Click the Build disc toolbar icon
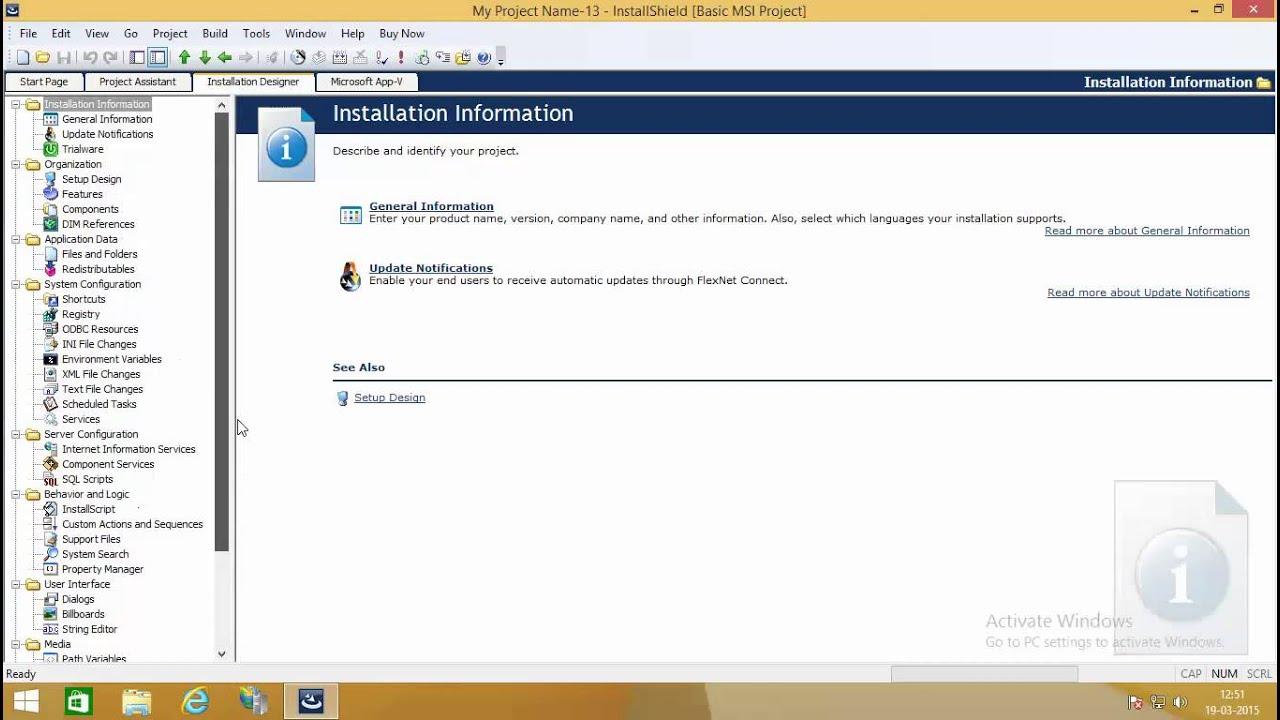The width and height of the screenshot is (1280, 720). point(298,58)
